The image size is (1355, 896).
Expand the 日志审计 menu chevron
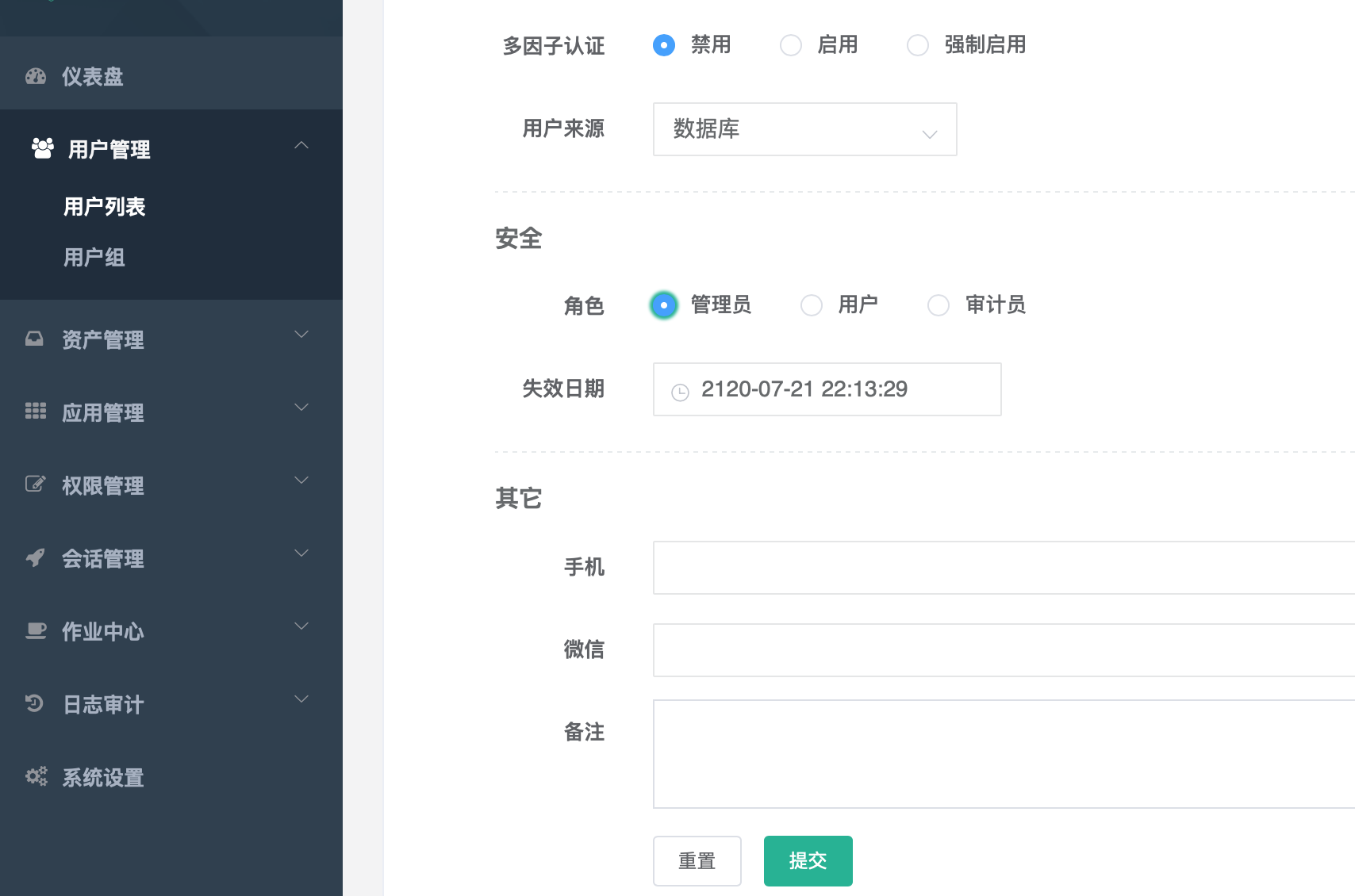tap(301, 699)
